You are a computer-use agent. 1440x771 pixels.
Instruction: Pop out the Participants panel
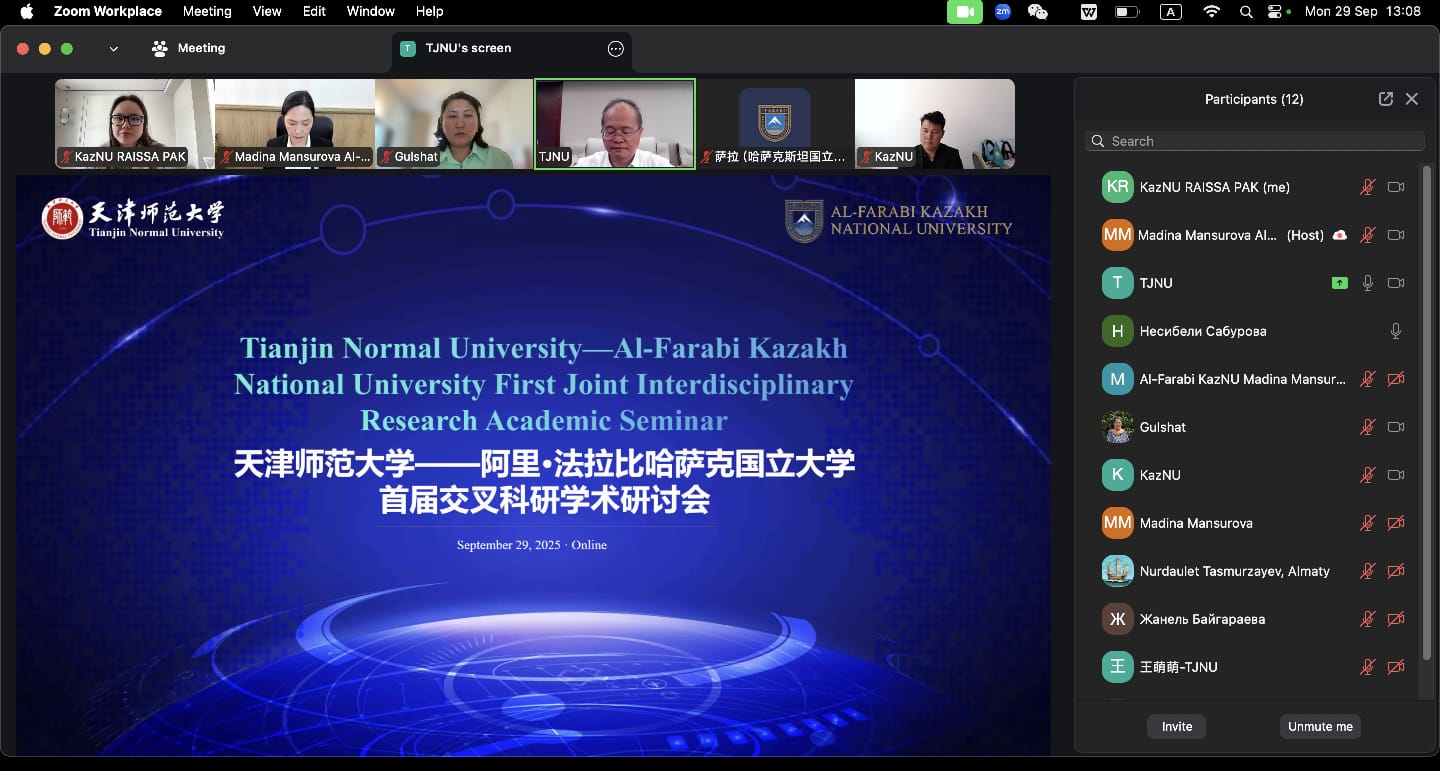click(x=1385, y=99)
